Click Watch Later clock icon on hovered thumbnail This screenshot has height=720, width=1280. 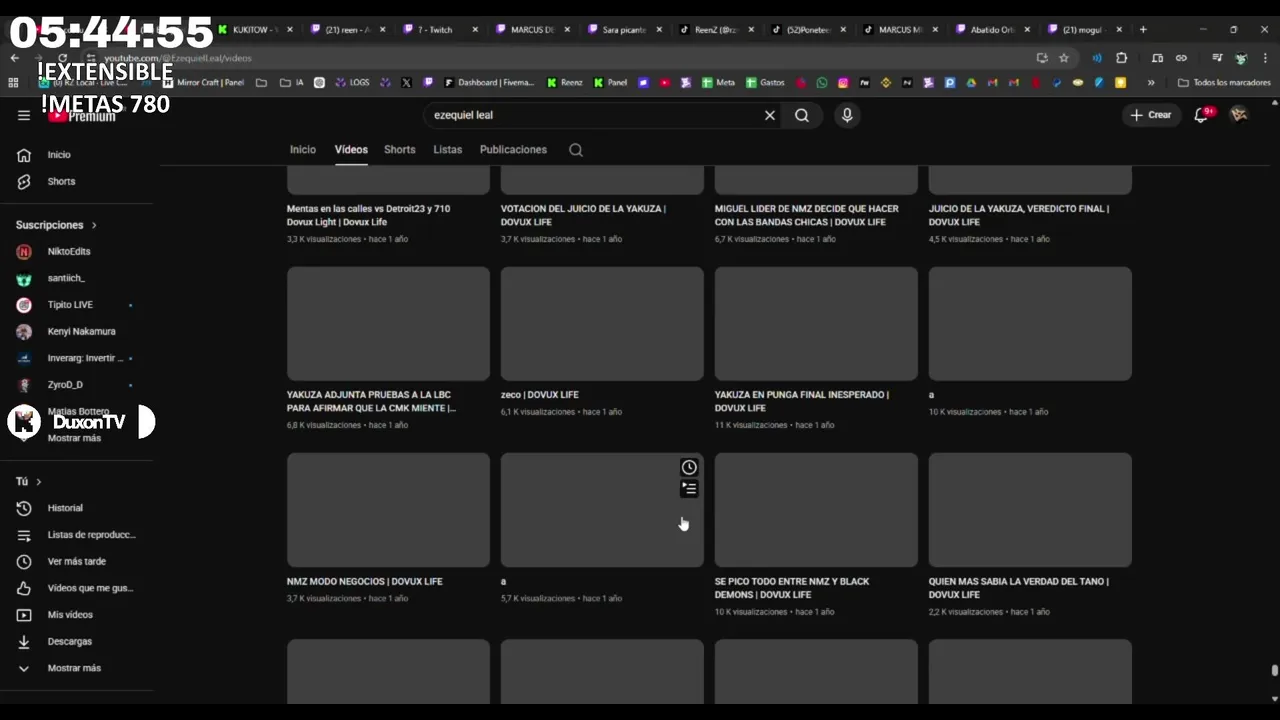(689, 467)
